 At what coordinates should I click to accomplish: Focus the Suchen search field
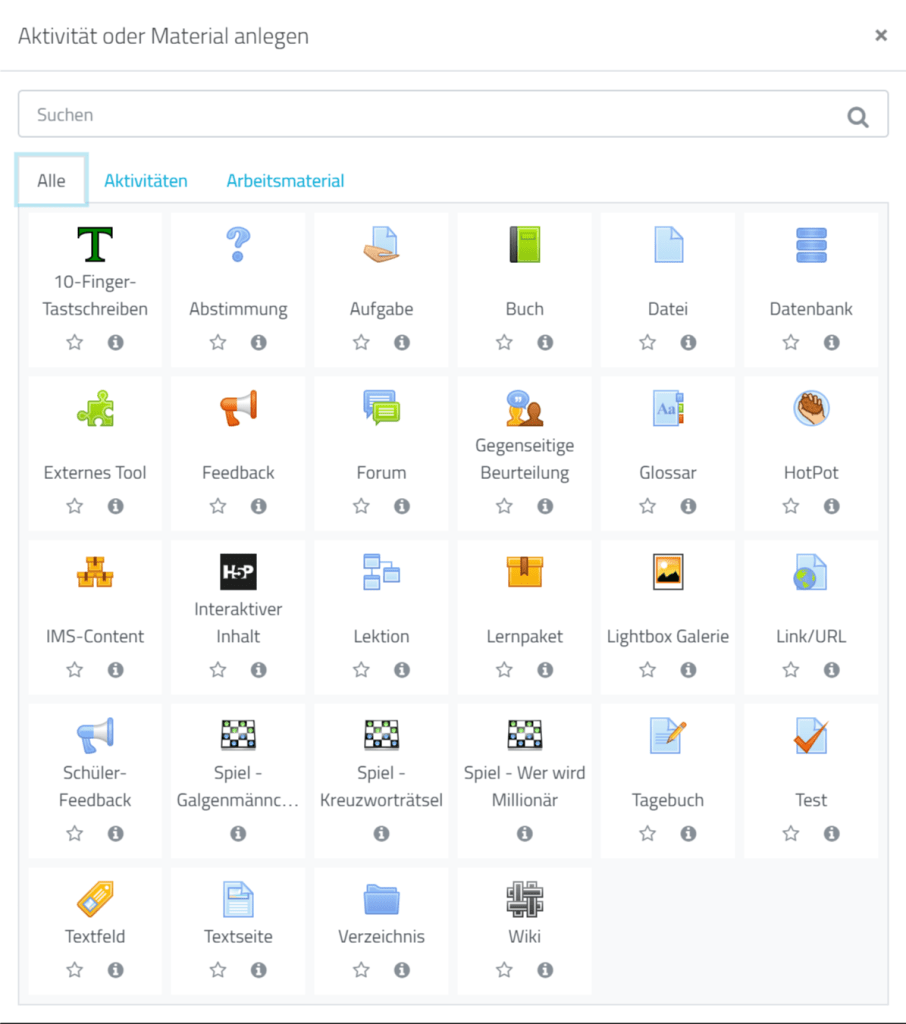click(x=430, y=115)
